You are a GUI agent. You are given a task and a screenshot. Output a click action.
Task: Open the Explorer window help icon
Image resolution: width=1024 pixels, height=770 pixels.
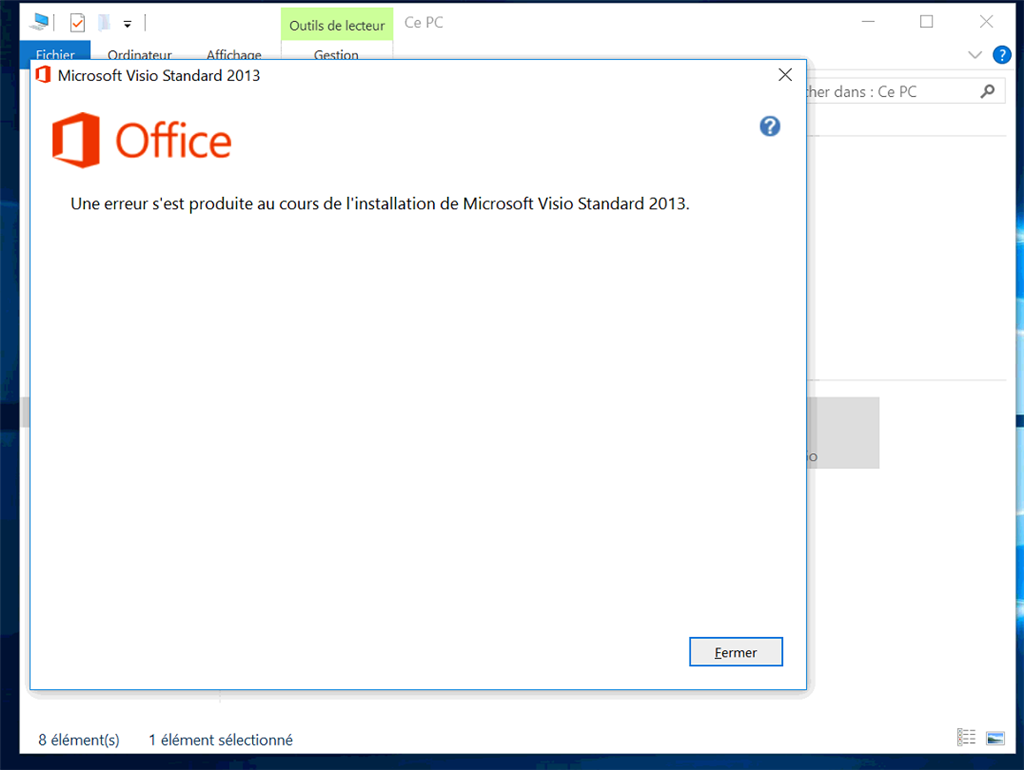point(1002,55)
